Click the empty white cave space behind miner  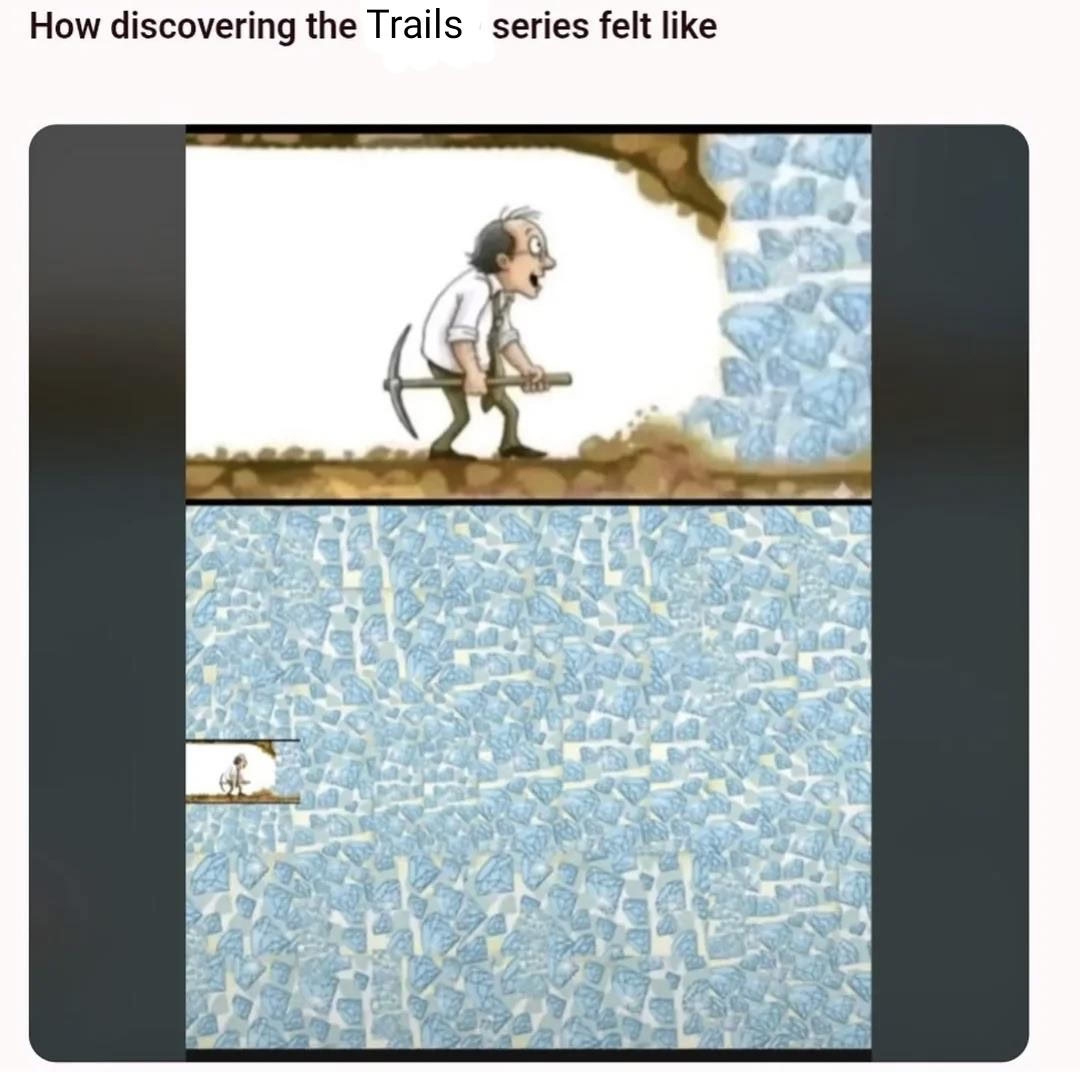coord(296,296)
